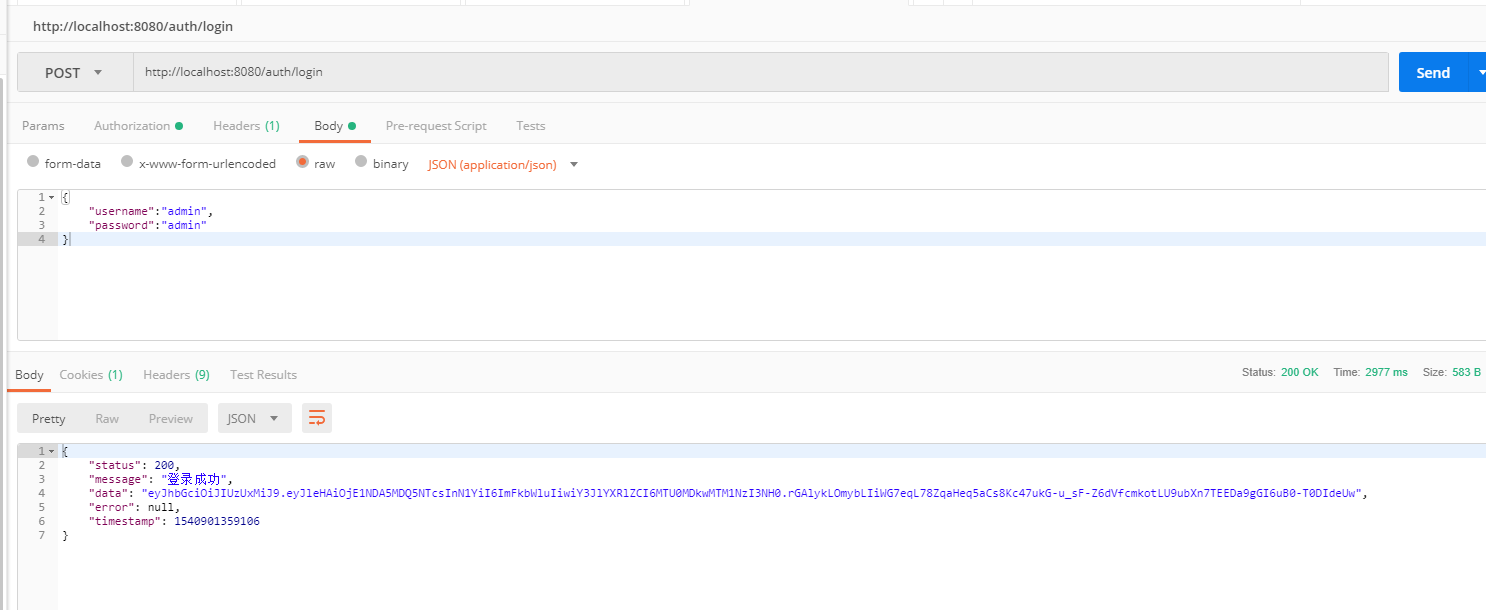The image size is (1486, 610).
Task: Open the Test Results tab
Action: pos(263,375)
